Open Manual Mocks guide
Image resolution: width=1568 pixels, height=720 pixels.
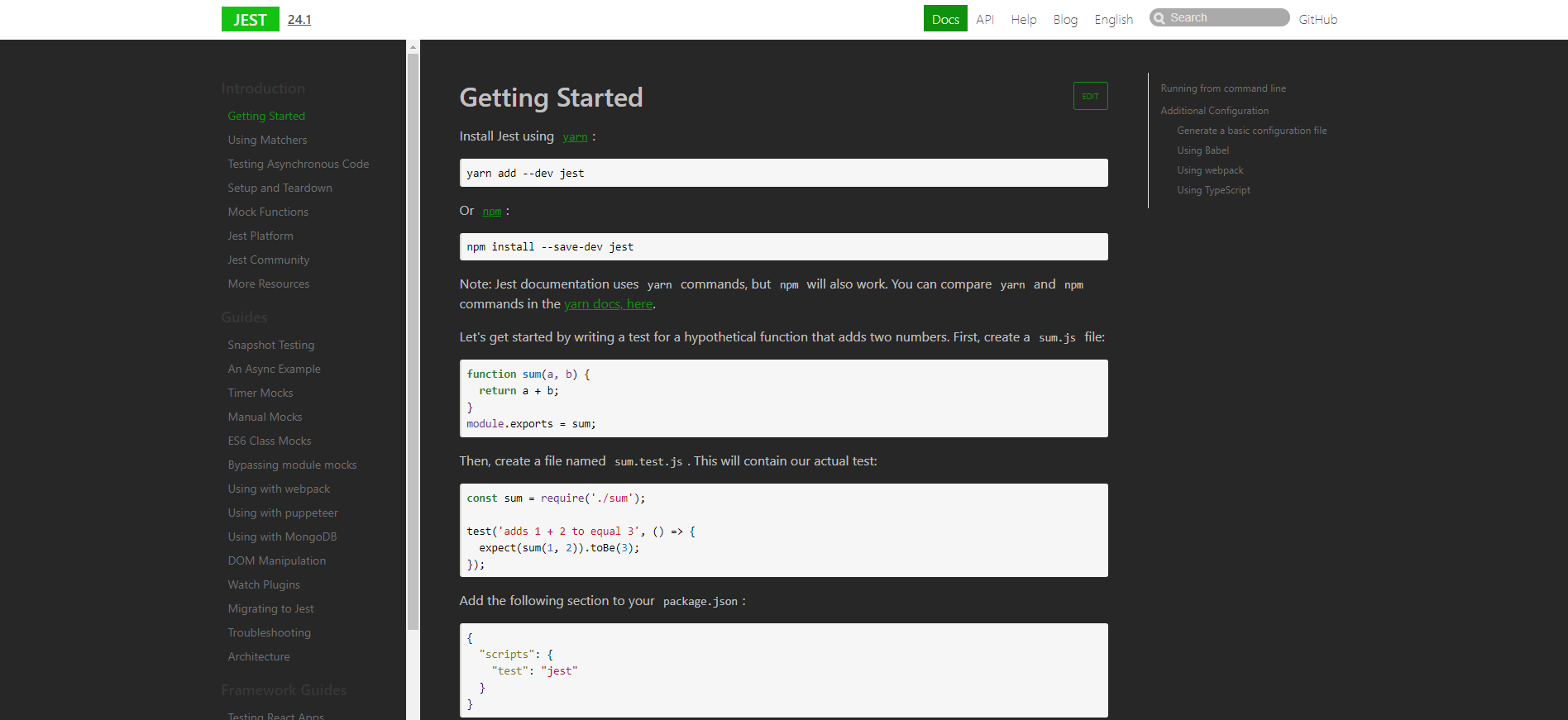point(265,417)
